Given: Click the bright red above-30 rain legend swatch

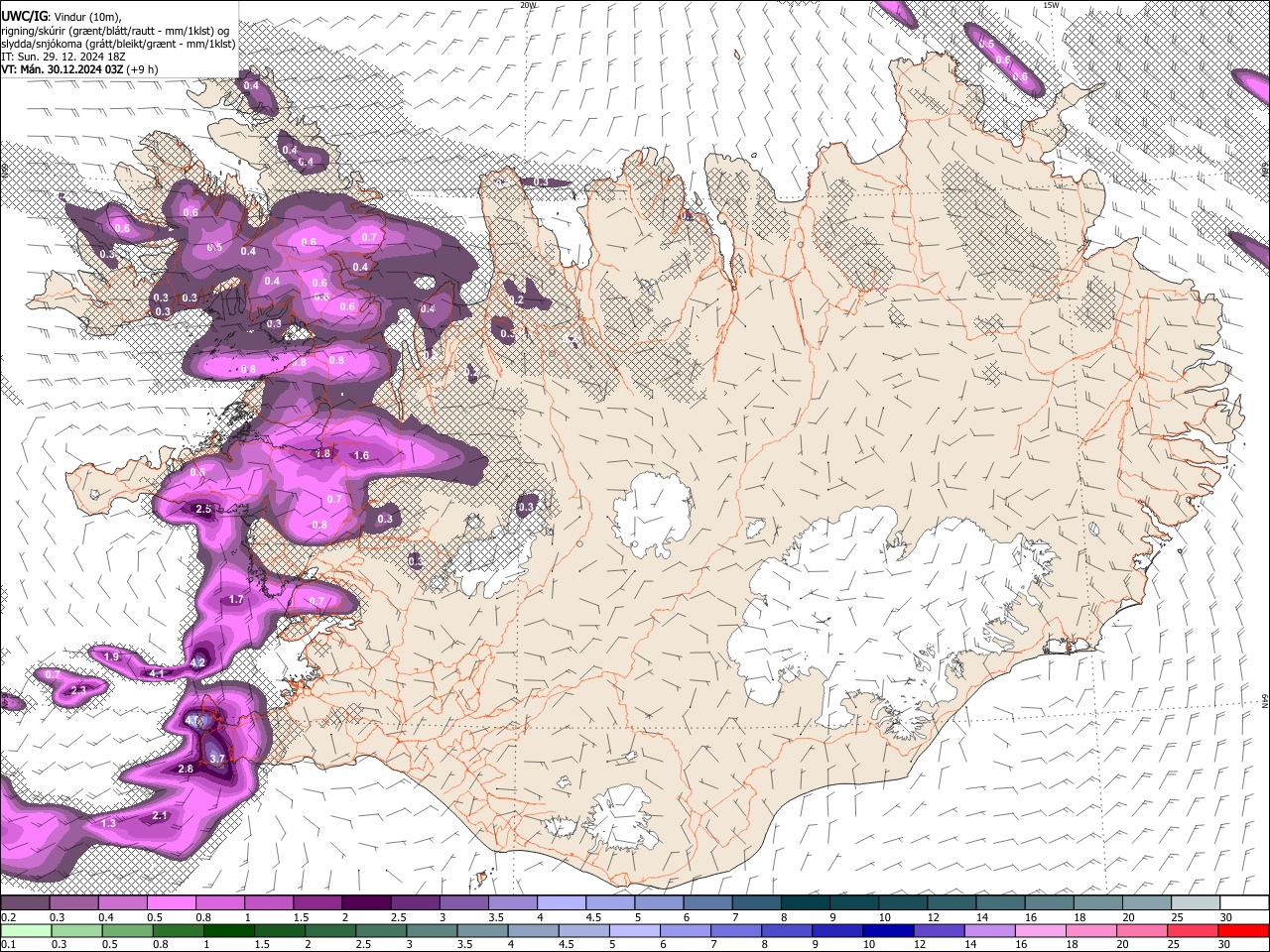Looking at the screenshot, I should (1243, 930).
